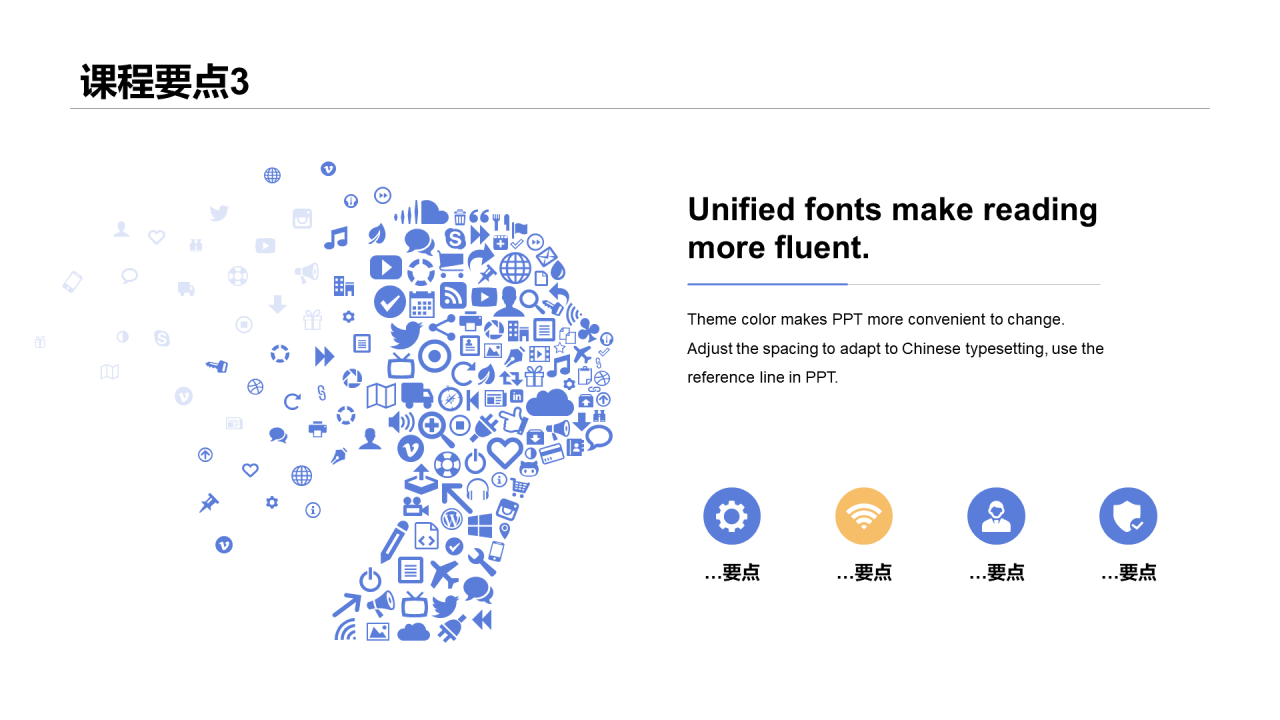Image resolution: width=1280 pixels, height=720 pixels.
Task: Click the large heart outline icon
Action: tap(505, 453)
